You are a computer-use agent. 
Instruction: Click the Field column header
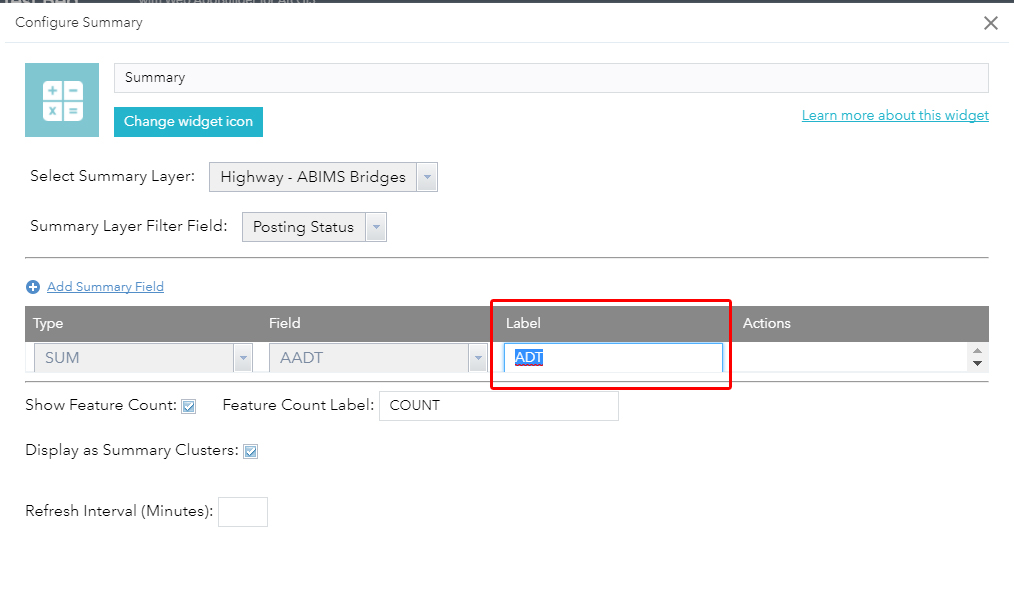(285, 323)
